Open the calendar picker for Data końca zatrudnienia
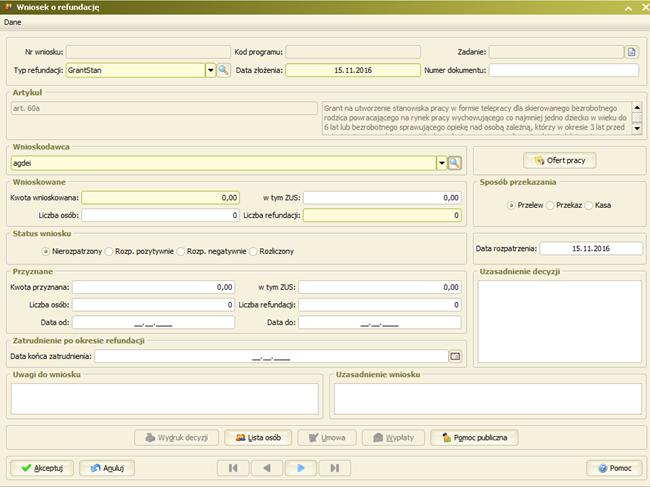The height and width of the screenshot is (487, 650). (x=455, y=356)
